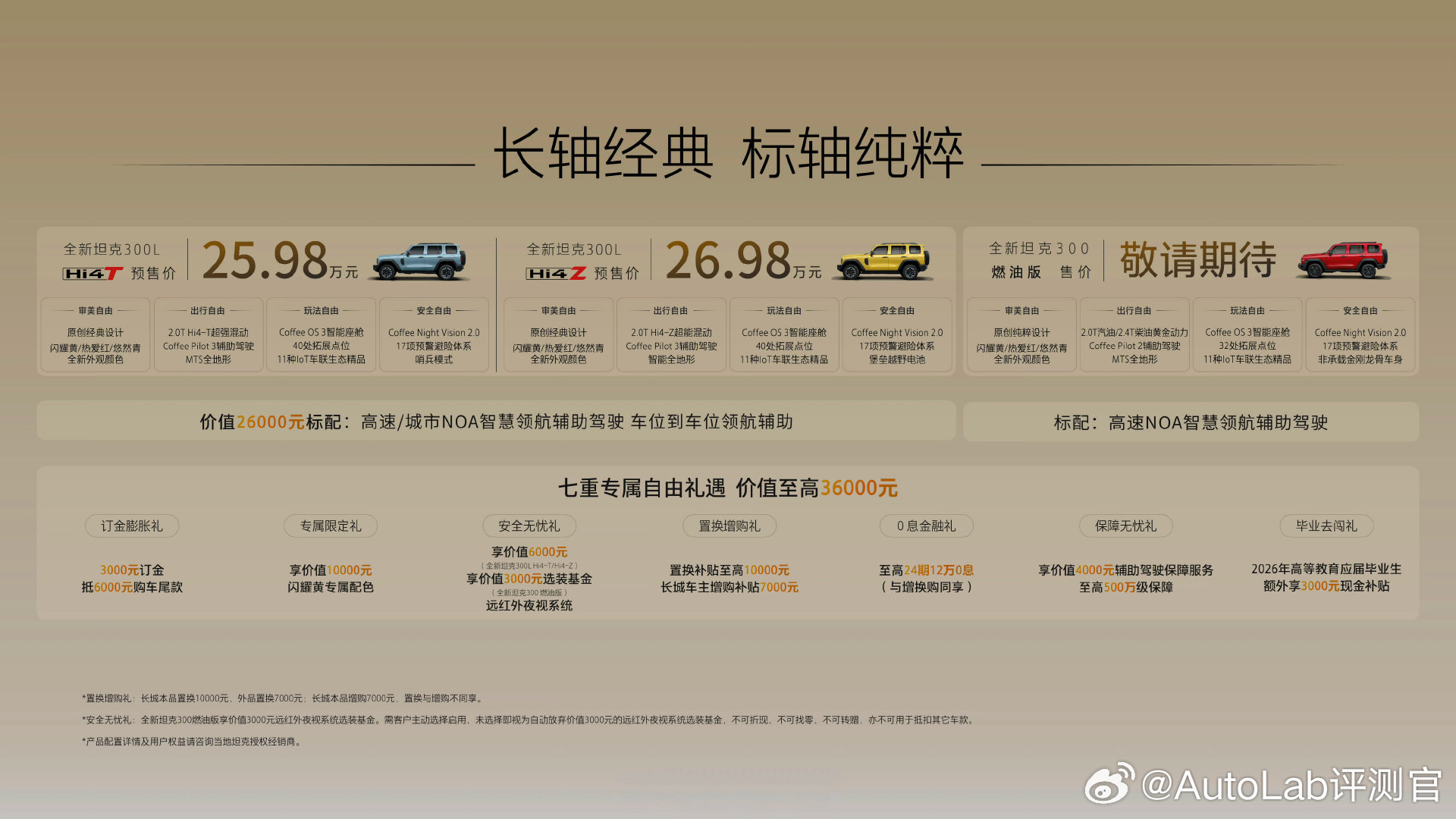The image size is (1456, 819).
Task: Click the 闪耀黄专属配色 text
Action: (x=331, y=588)
